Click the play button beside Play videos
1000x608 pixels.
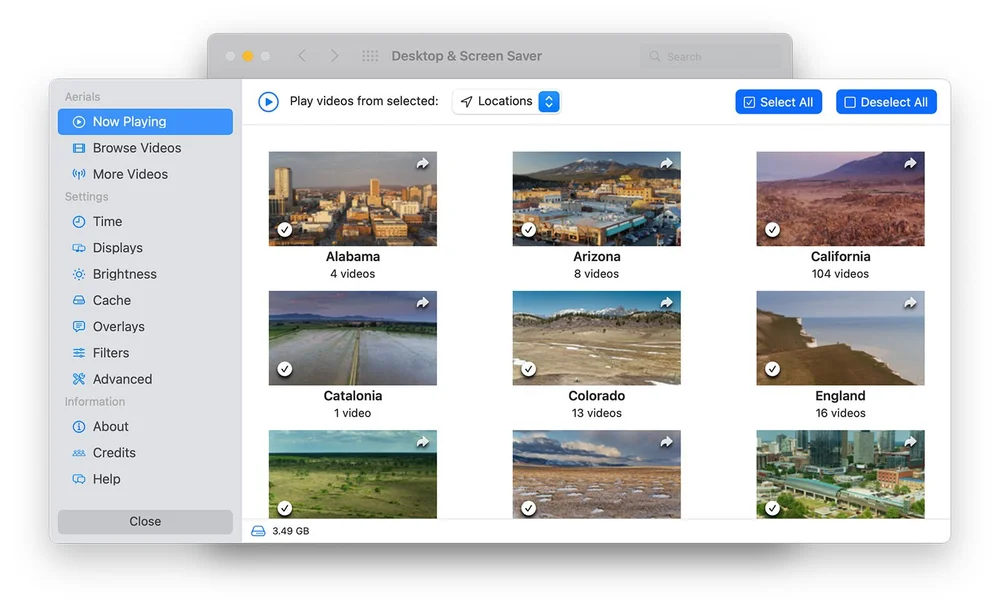tap(268, 101)
